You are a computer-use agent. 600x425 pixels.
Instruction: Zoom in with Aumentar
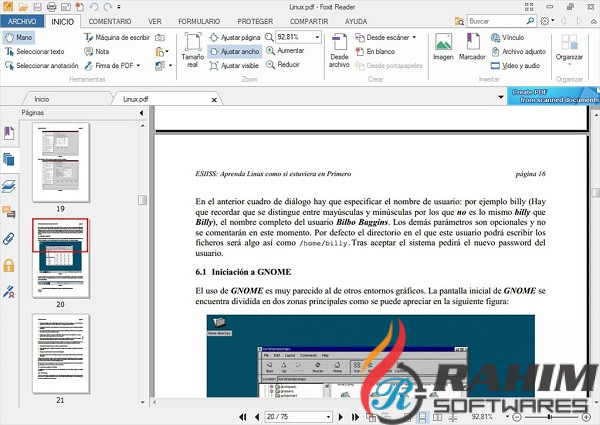click(x=285, y=50)
